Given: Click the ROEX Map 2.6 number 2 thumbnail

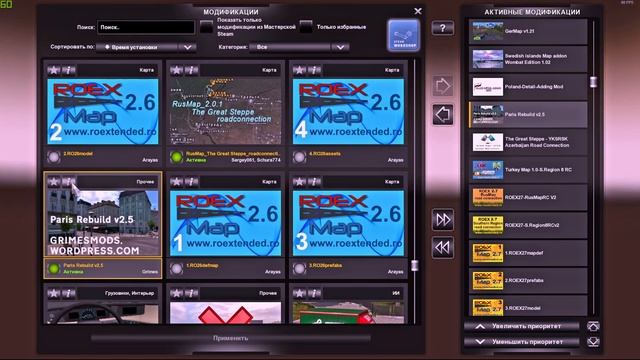Looking at the screenshot, I should click(x=103, y=111).
